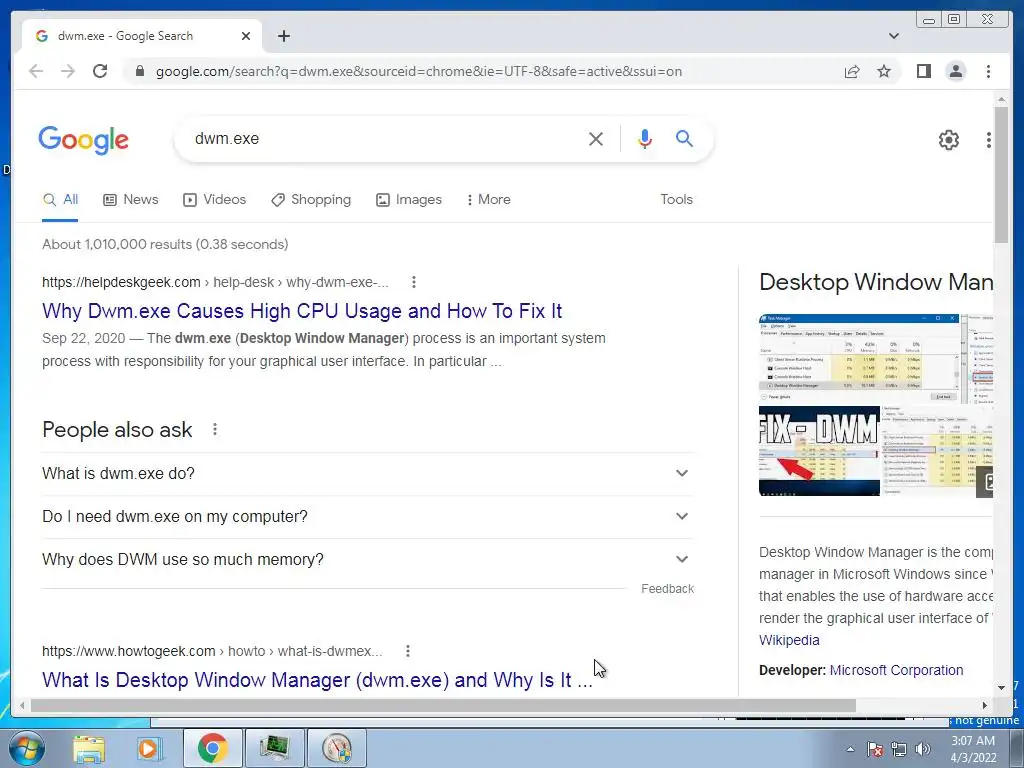Open the People also ask options menu
Image resolution: width=1024 pixels, height=768 pixels.
215,429
